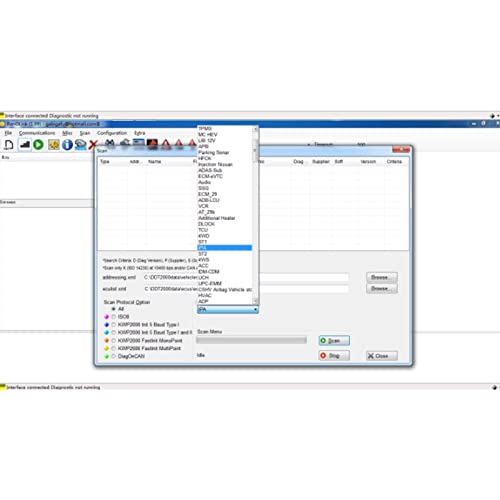Click Browse next to the ecu list xml
Screen dimensions: 500x500
pos(382,288)
